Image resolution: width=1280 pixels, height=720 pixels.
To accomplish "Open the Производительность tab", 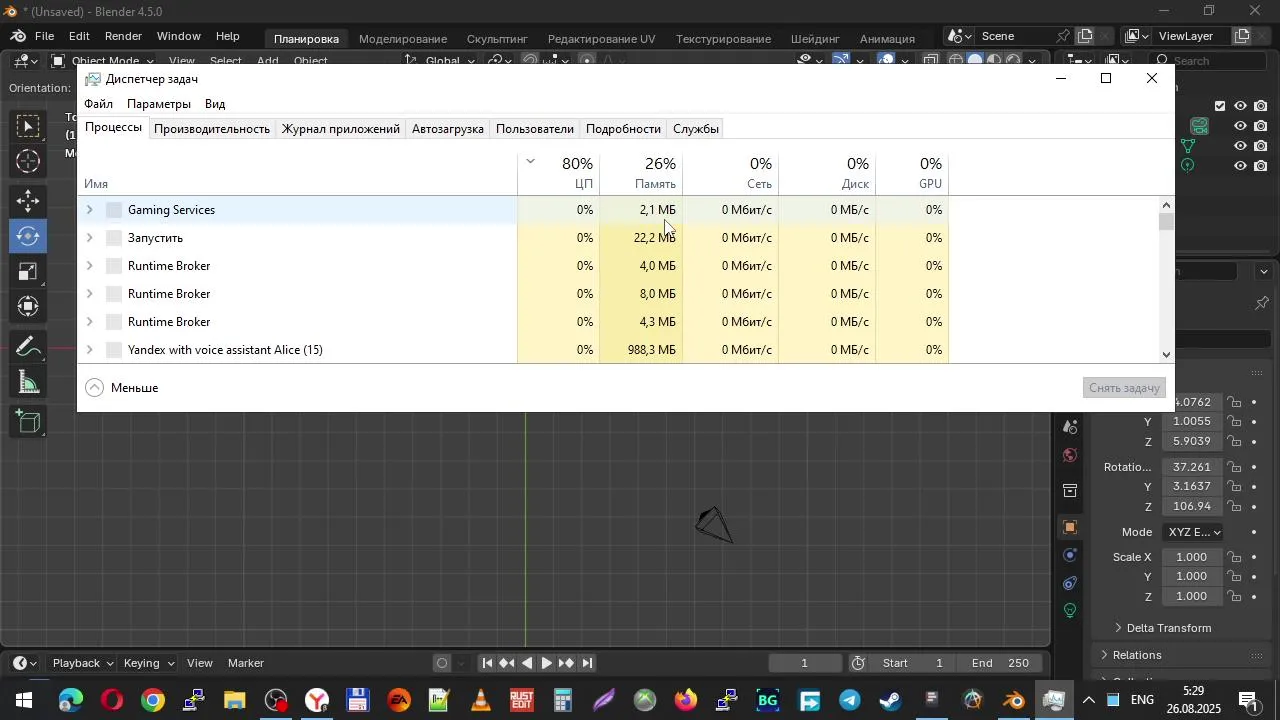I will pyautogui.click(x=212, y=129).
